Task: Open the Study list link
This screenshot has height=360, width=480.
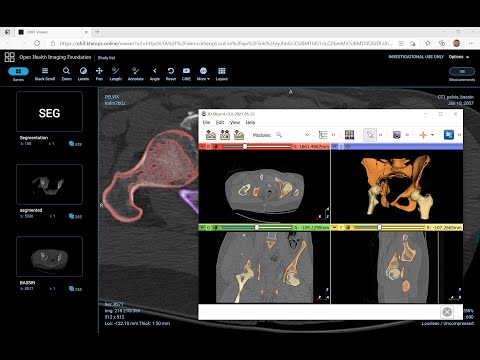Action: point(106,58)
